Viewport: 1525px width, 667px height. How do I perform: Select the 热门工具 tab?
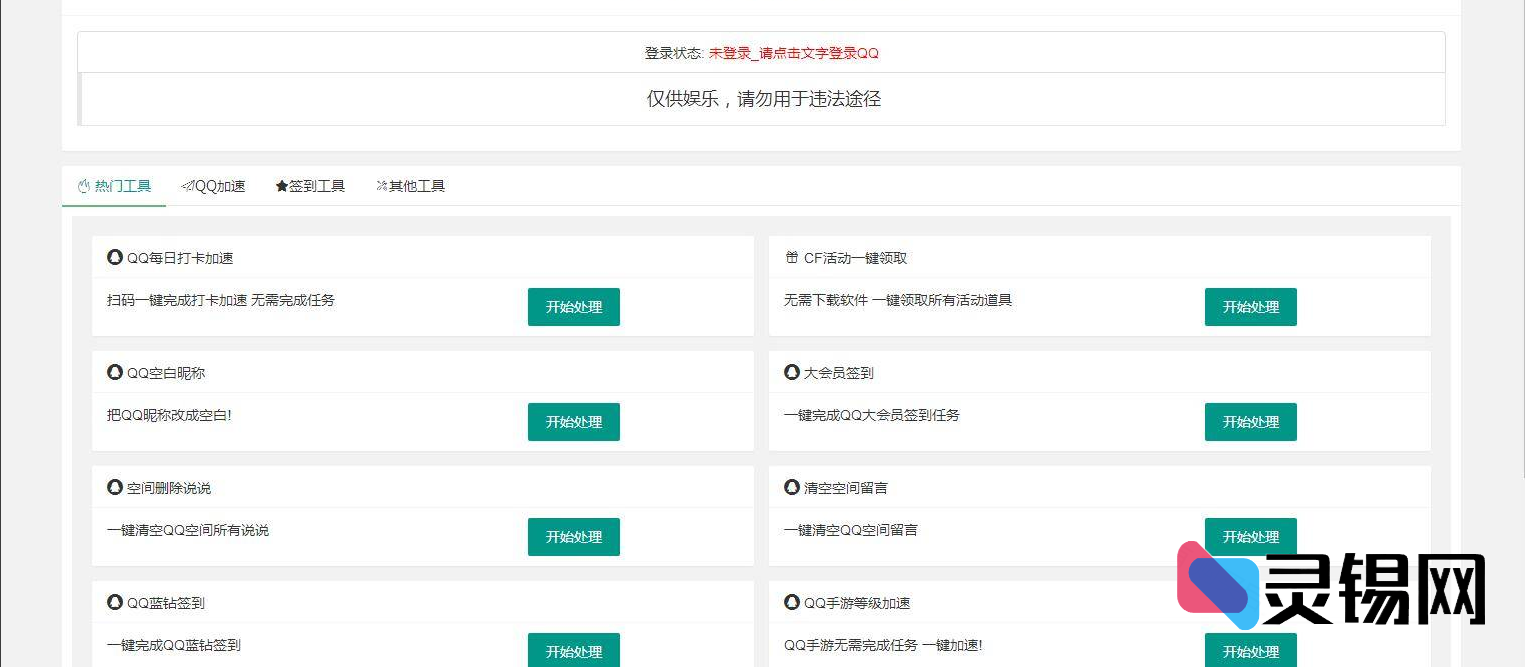coord(113,186)
